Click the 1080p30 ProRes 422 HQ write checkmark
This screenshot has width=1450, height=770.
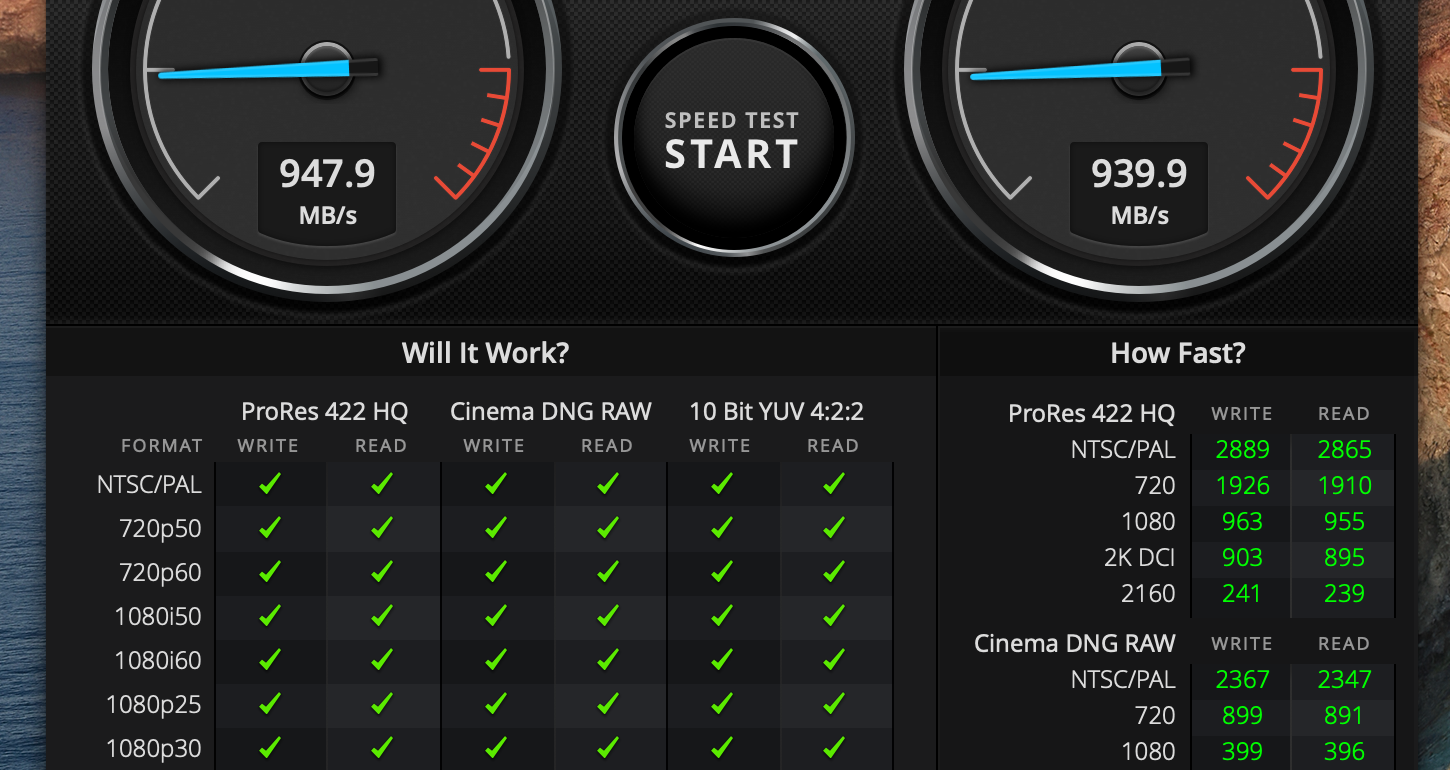point(270,749)
